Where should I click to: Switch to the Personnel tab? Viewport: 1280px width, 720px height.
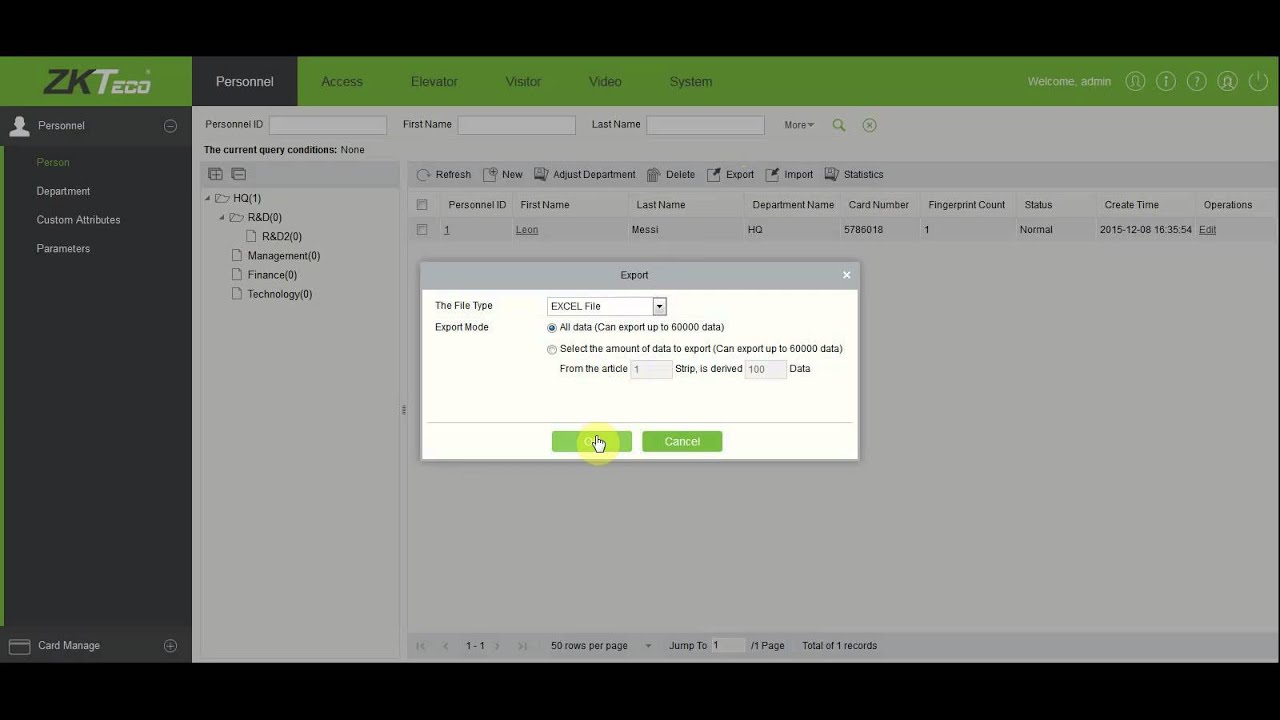(245, 82)
